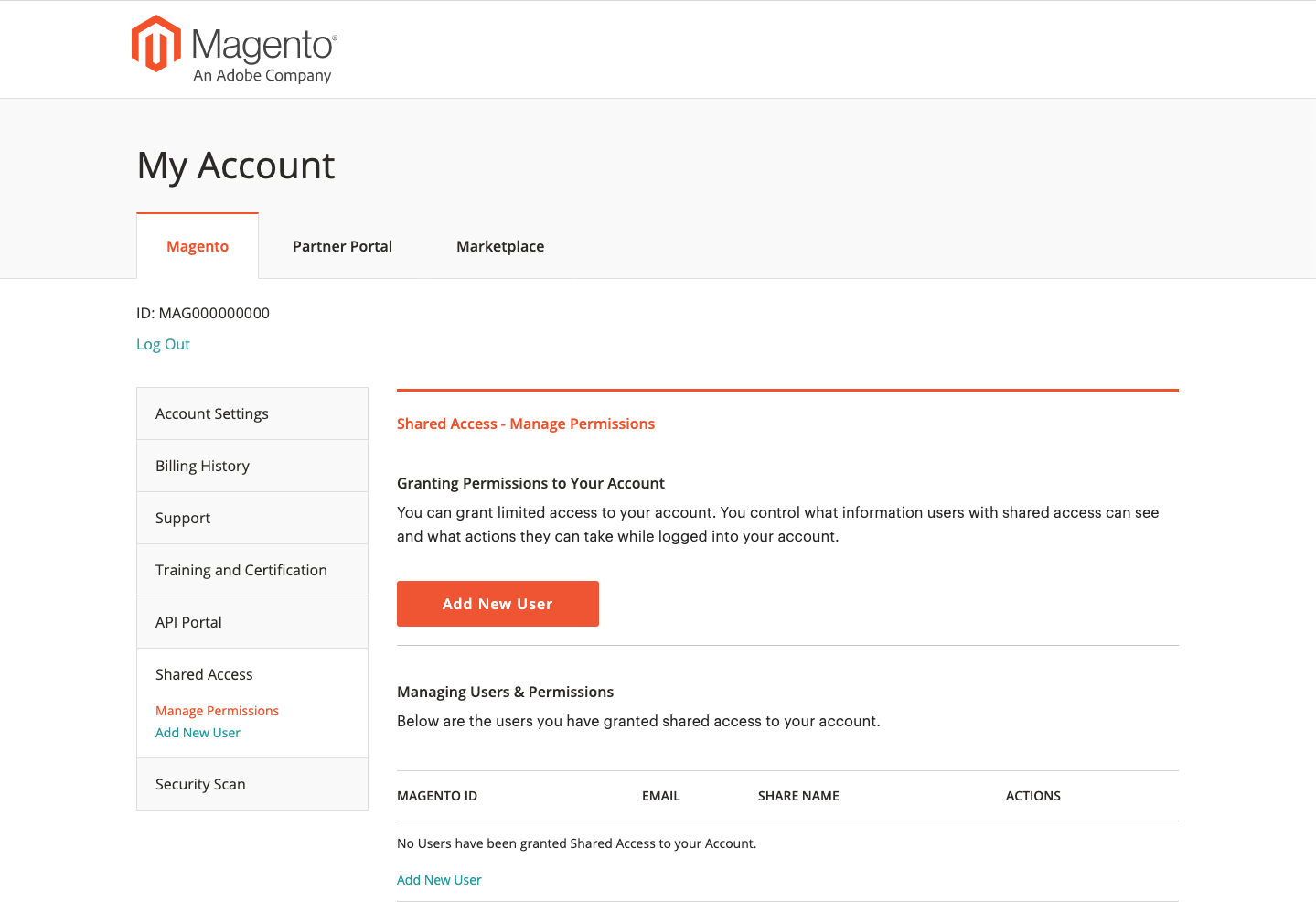Open API Portal from sidebar

coord(252,622)
